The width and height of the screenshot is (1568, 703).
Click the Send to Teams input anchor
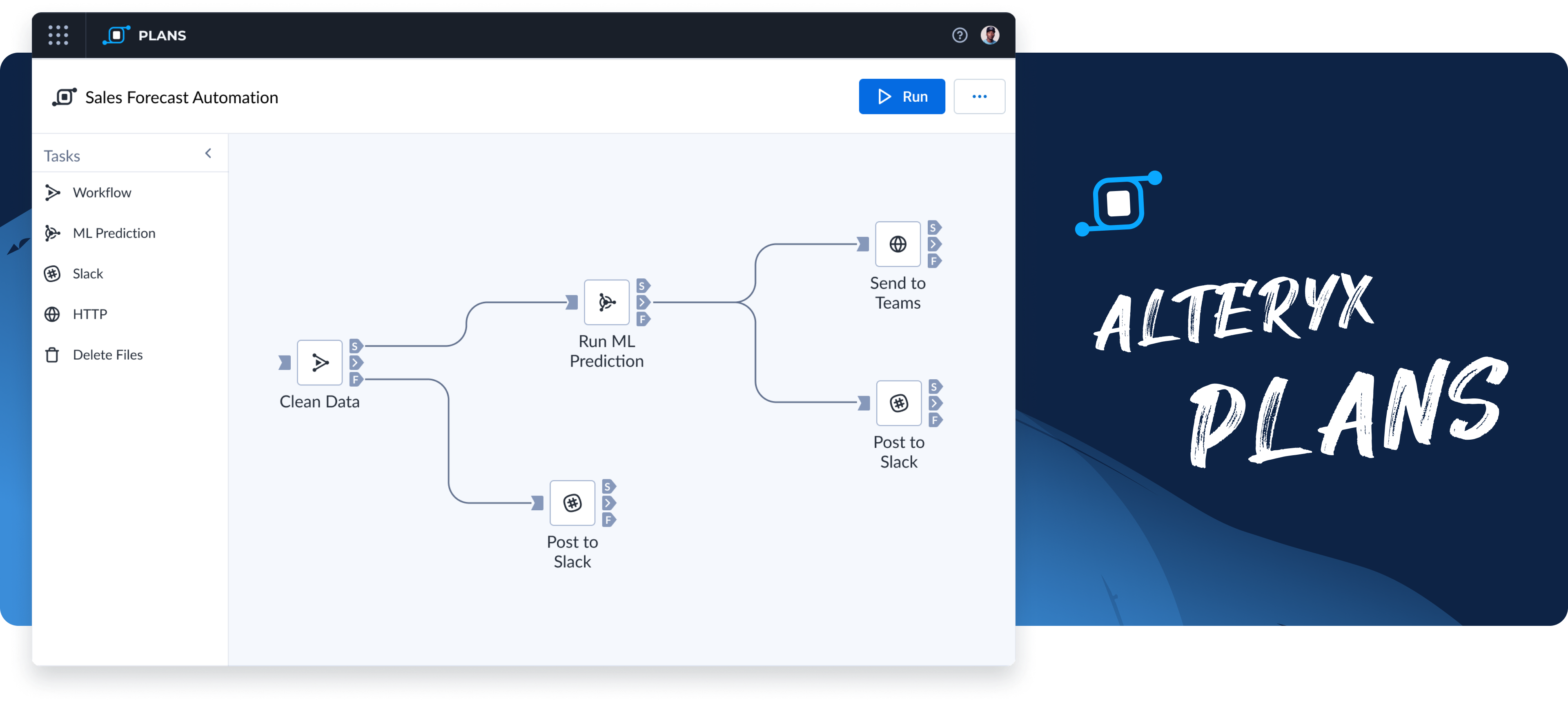click(862, 244)
